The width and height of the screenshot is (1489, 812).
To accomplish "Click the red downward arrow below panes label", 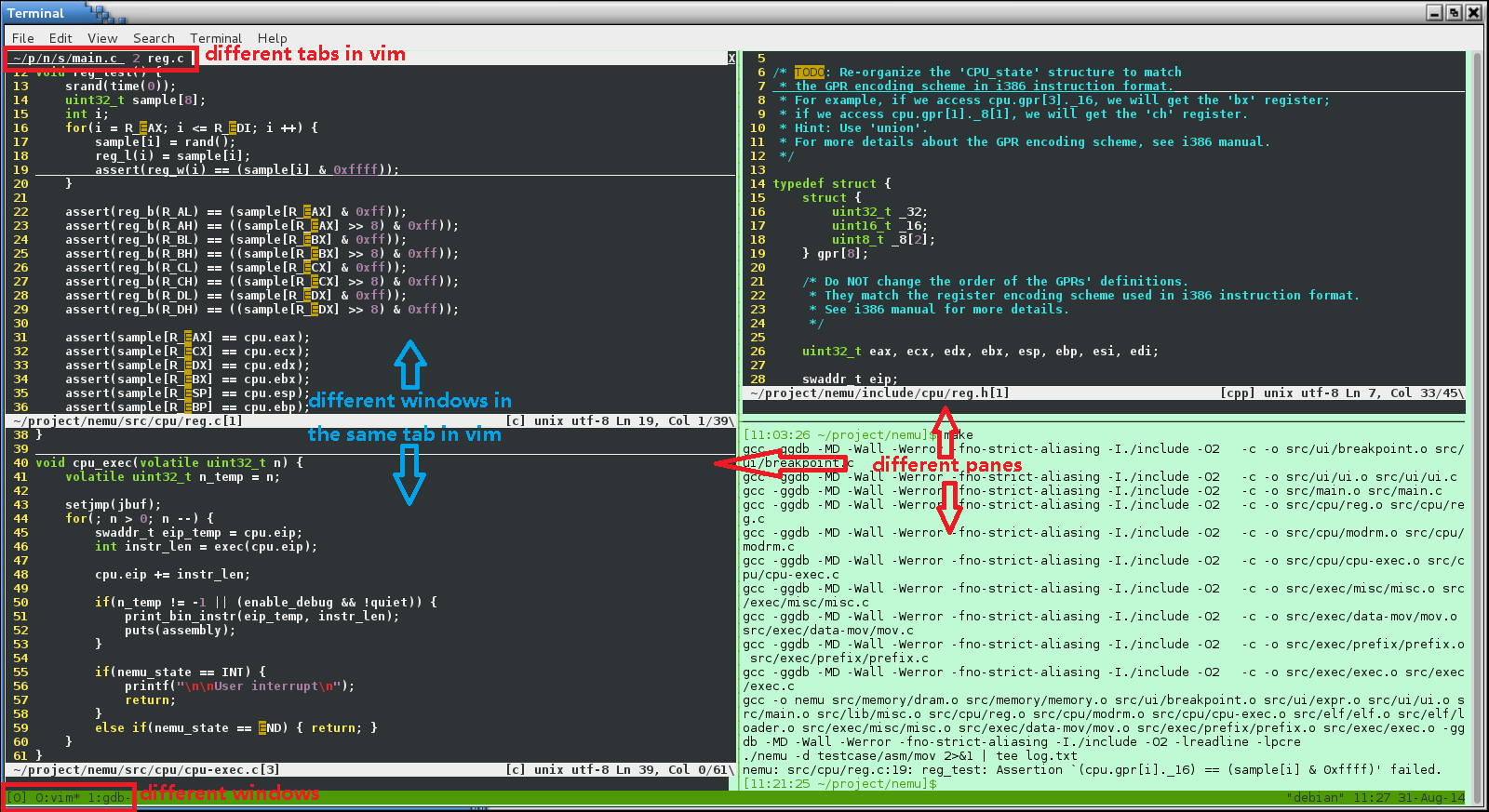I will 948,507.
